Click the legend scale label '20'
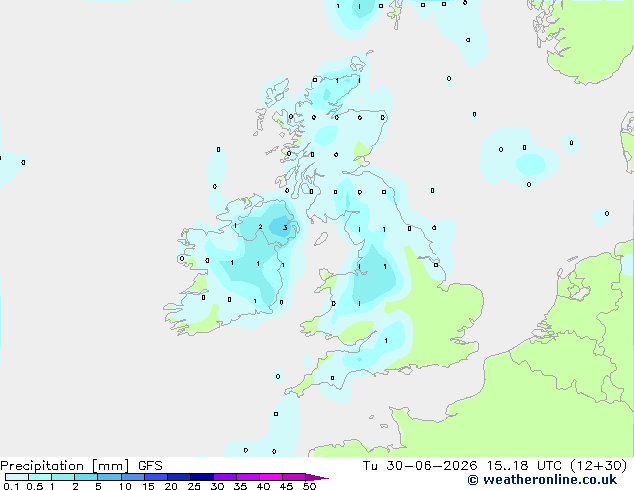 [171, 486]
